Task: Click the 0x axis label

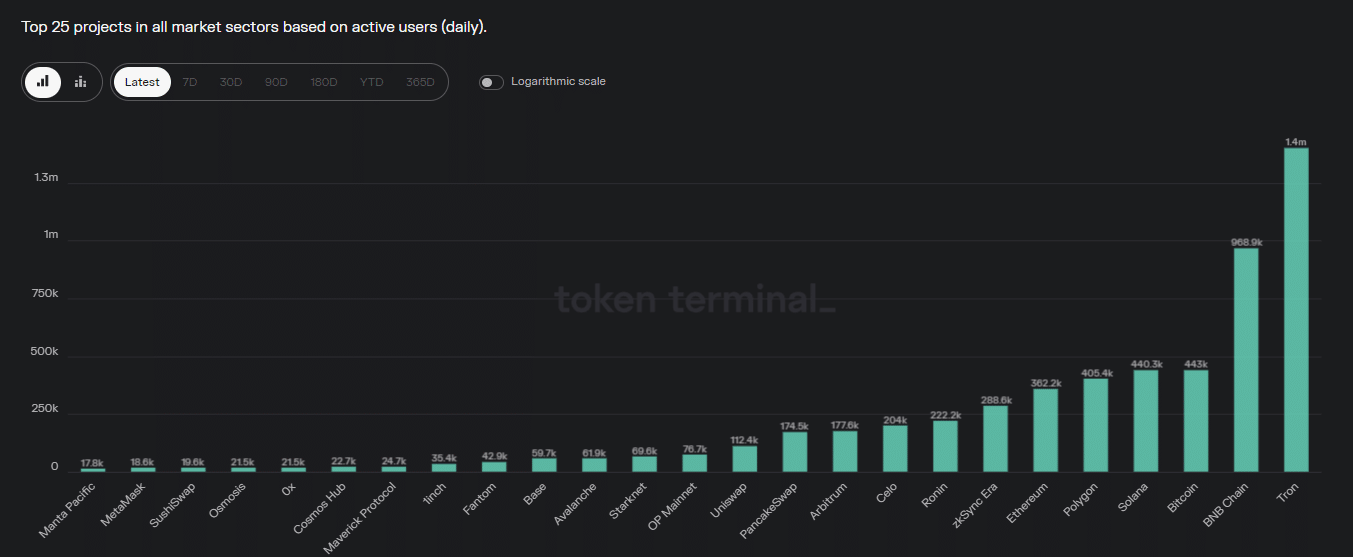Action: tap(291, 491)
